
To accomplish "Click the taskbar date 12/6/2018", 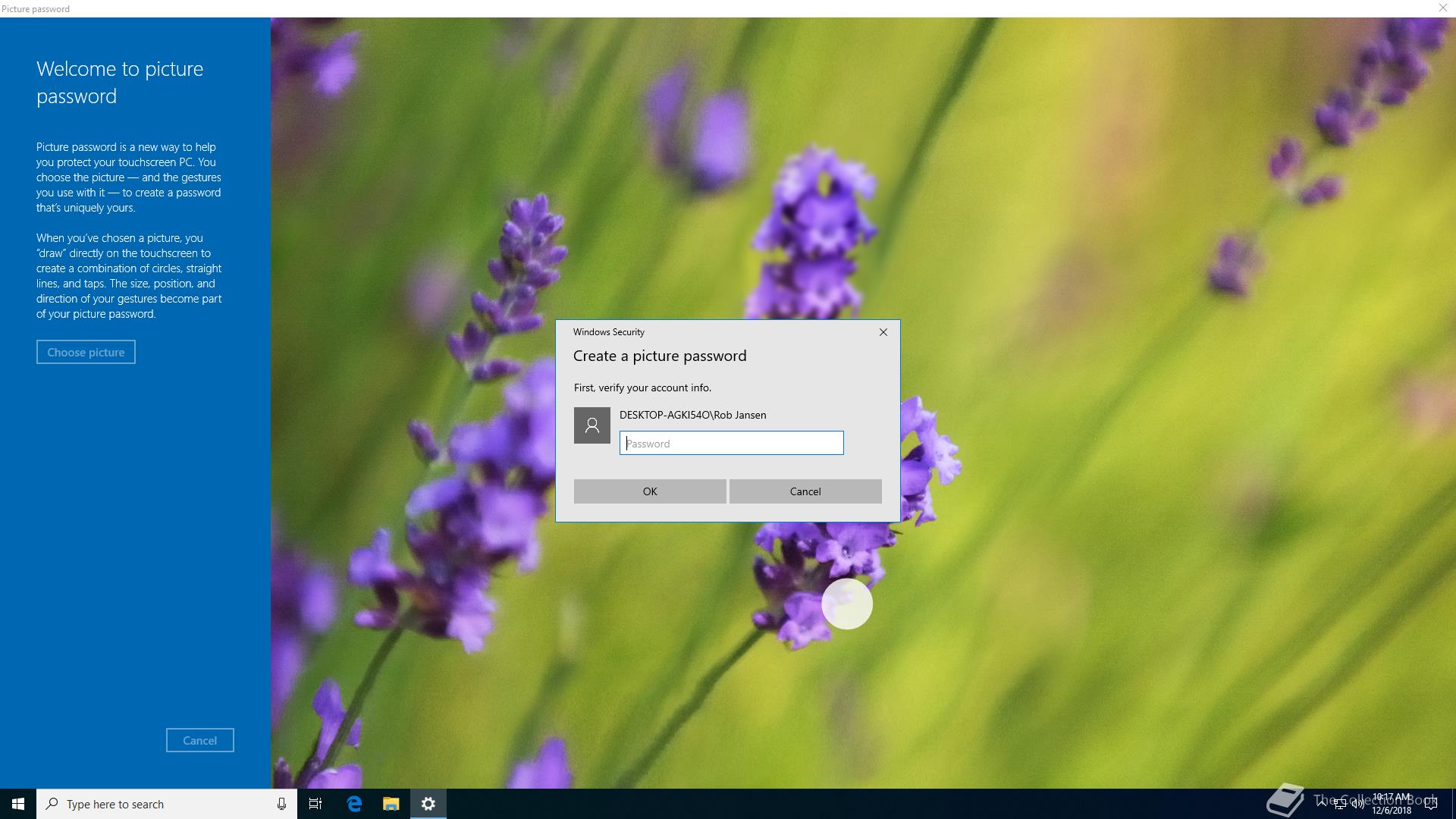I will click(1392, 811).
